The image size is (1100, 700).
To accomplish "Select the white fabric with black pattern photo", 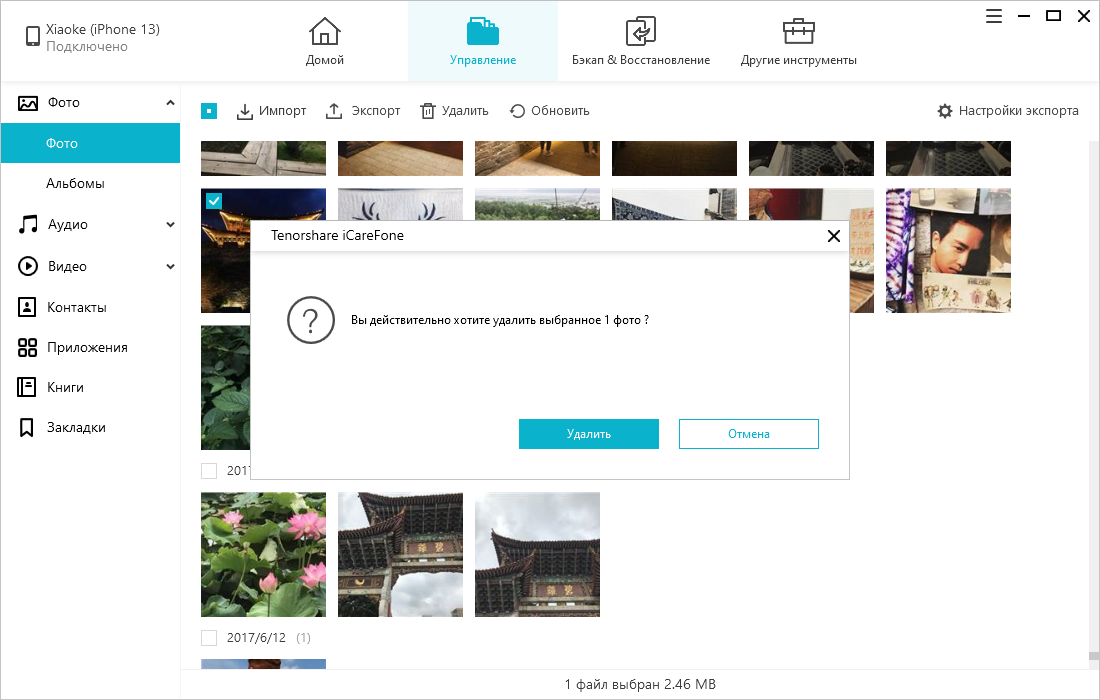I will (400, 204).
